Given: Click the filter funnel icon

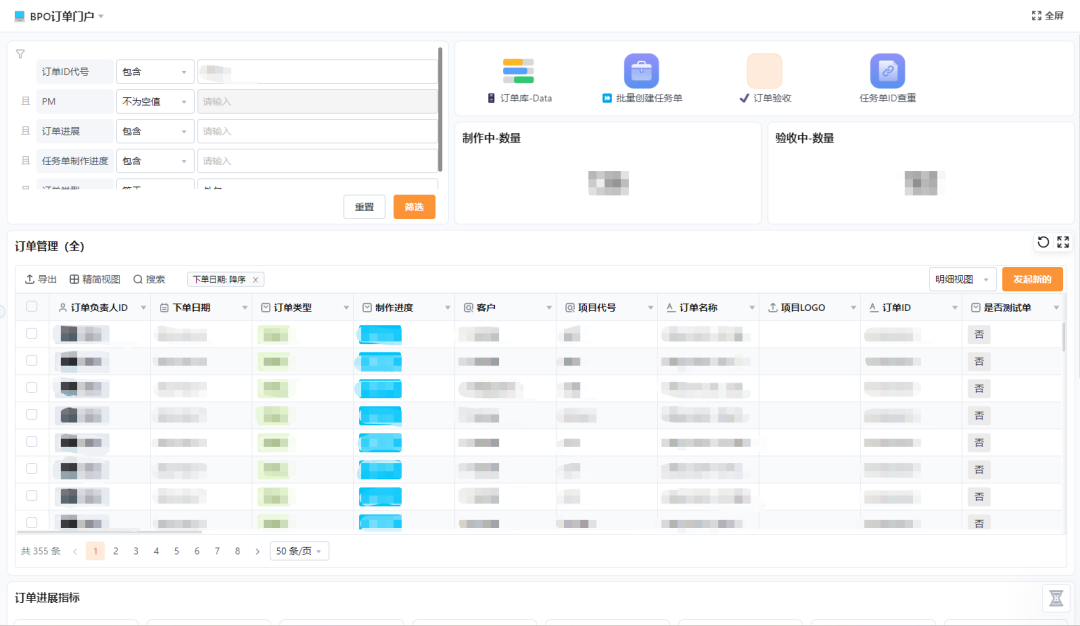Looking at the screenshot, I should [x=20, y=54].
